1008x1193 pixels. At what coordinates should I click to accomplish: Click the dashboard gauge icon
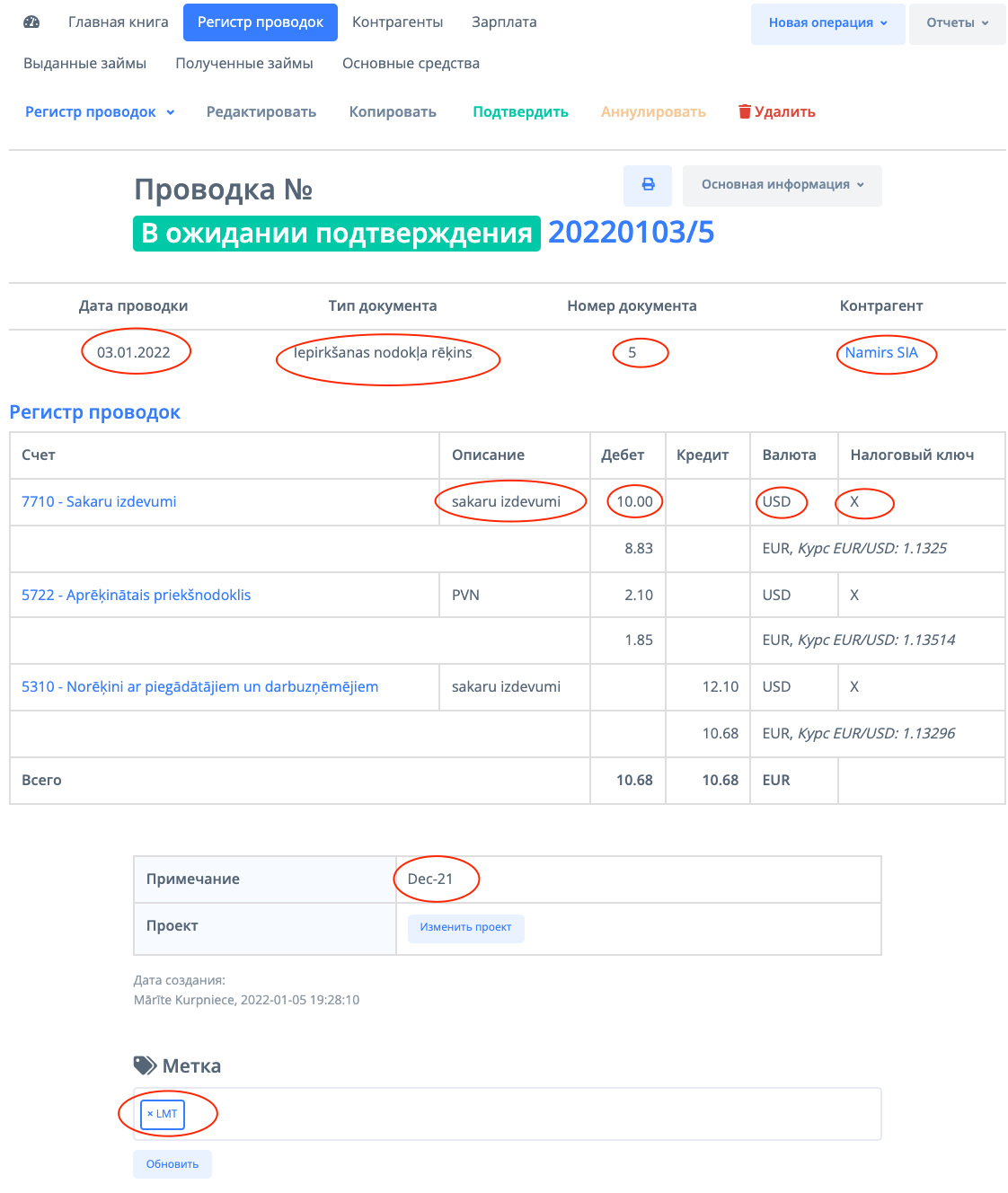(x=31, y=22)
